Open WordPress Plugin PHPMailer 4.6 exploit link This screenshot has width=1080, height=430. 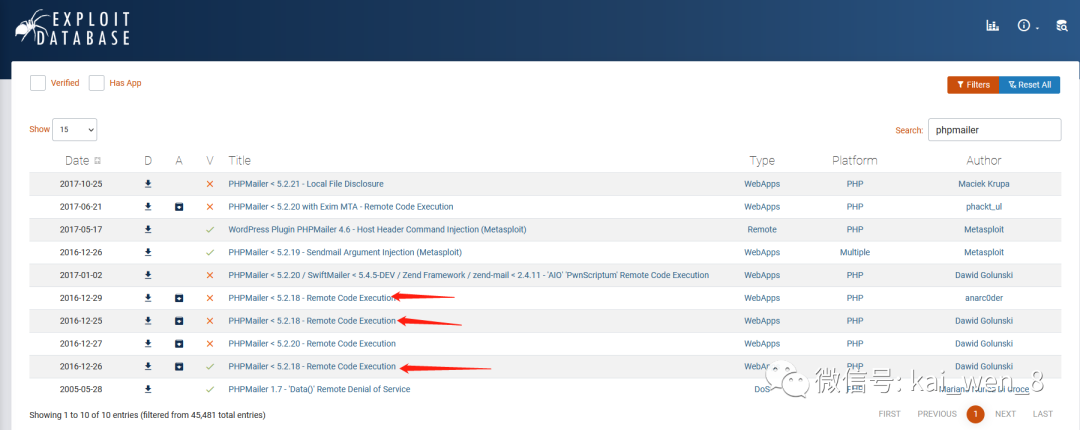coord(377,229)
